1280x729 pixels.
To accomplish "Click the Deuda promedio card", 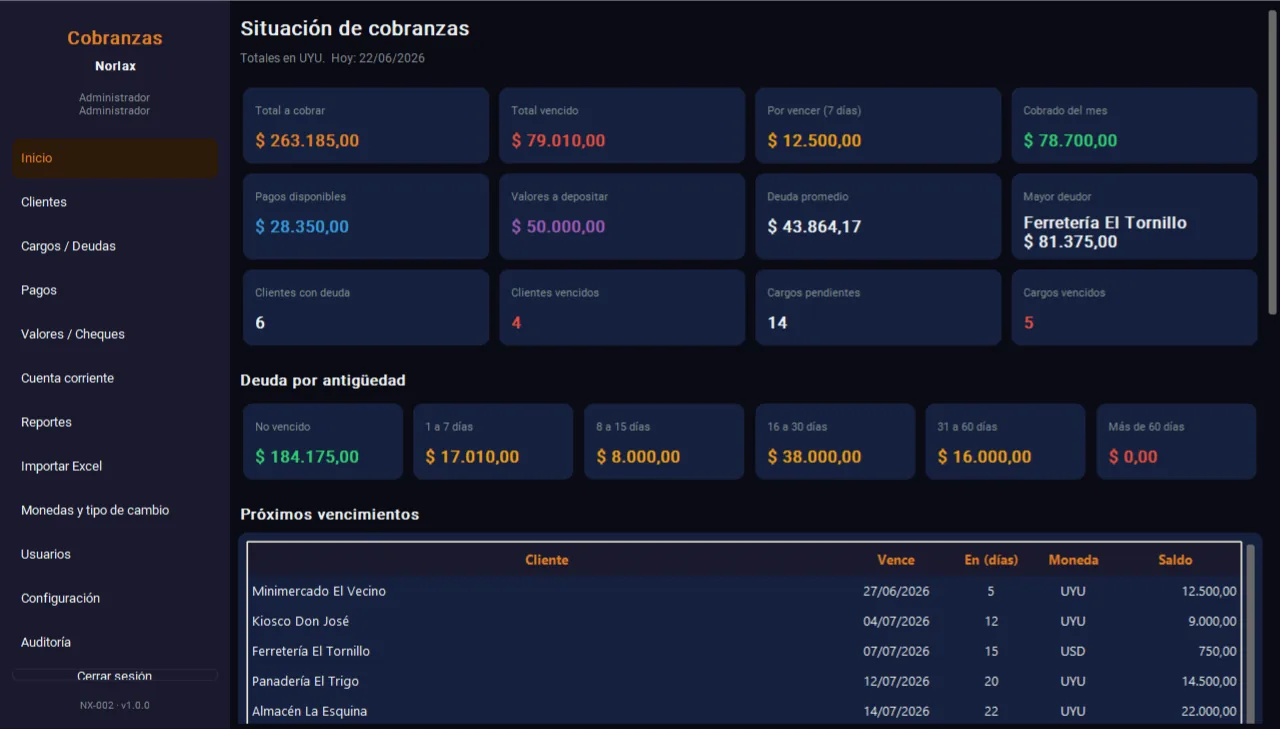I will [x=878, y=217].
